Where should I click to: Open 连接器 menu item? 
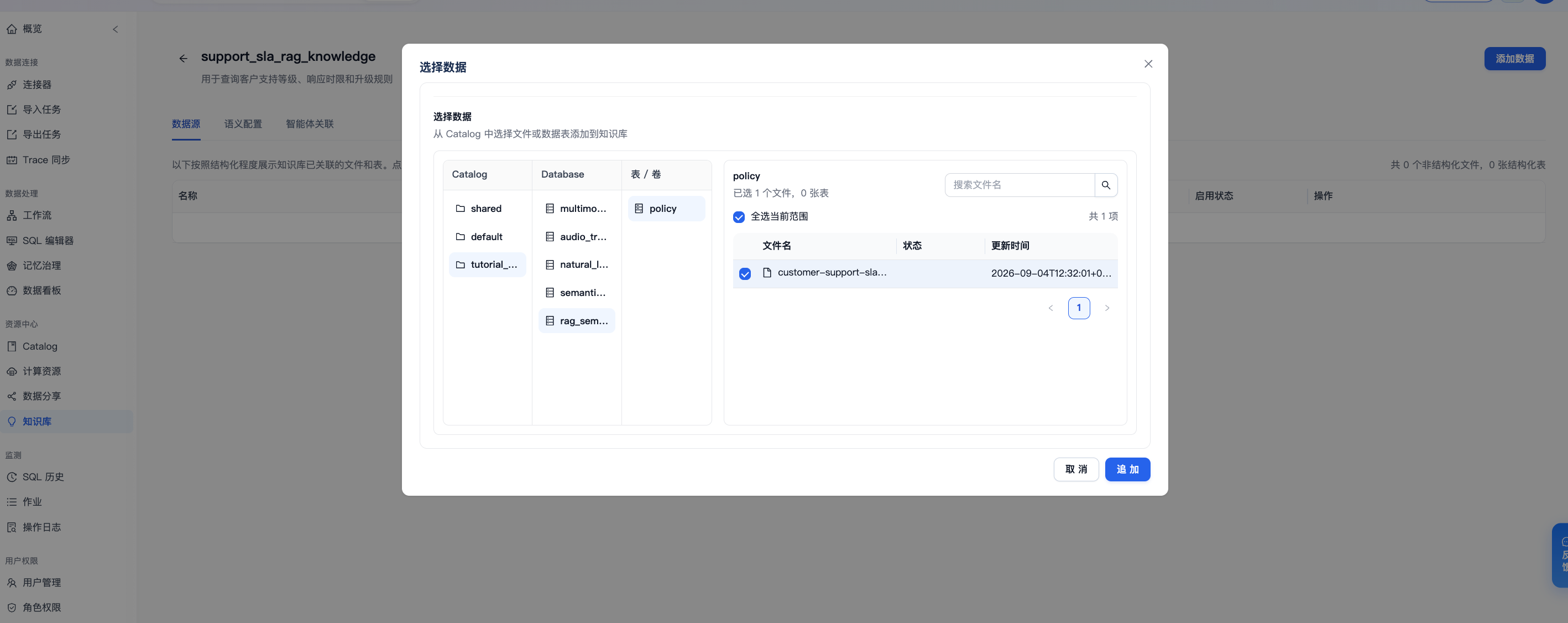coord(66,85)
